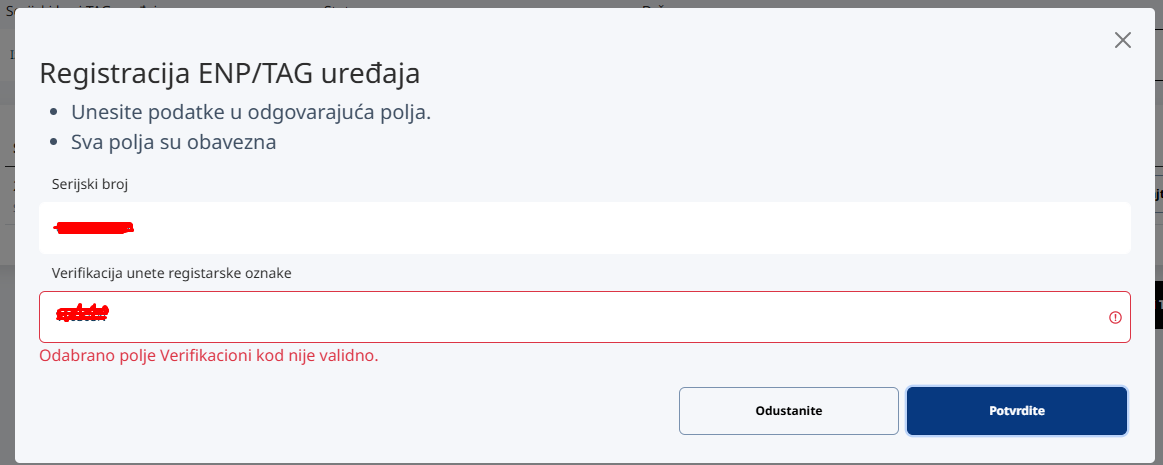This screenshot has width=1163, height=465.
Task: Focus the red-bordered verification input field
Action: coord(600,317)
